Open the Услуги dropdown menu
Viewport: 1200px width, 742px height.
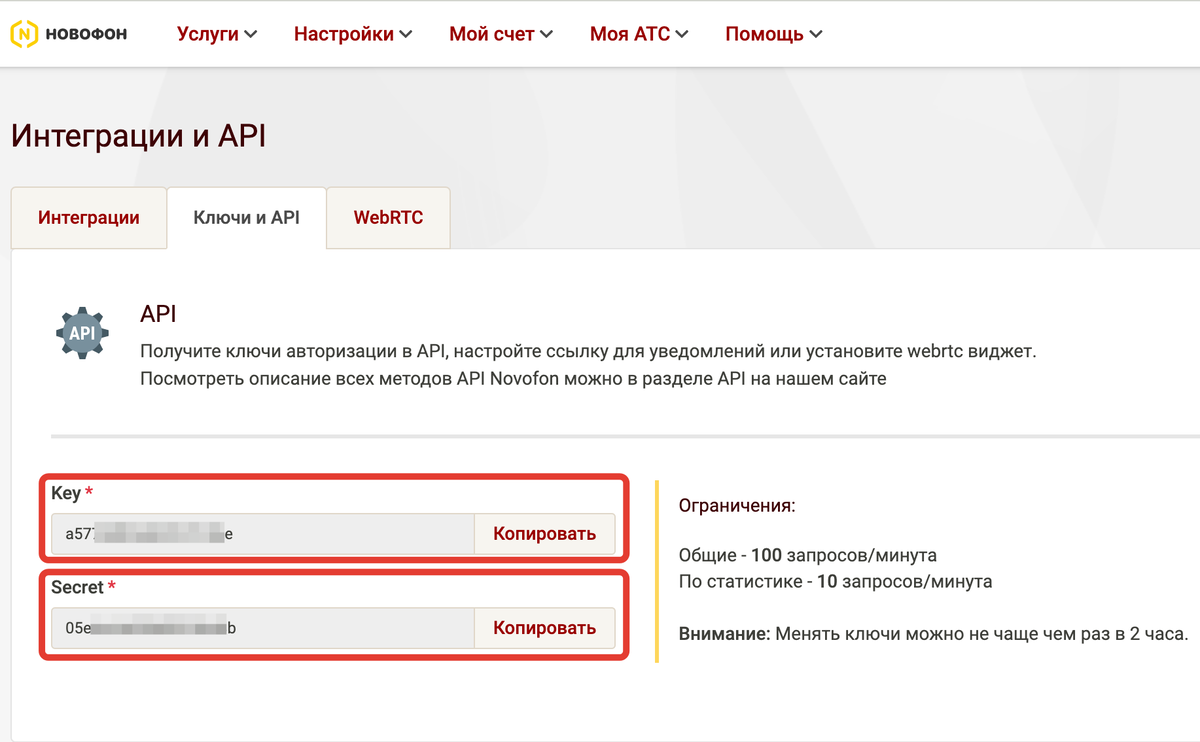[217, 34]
